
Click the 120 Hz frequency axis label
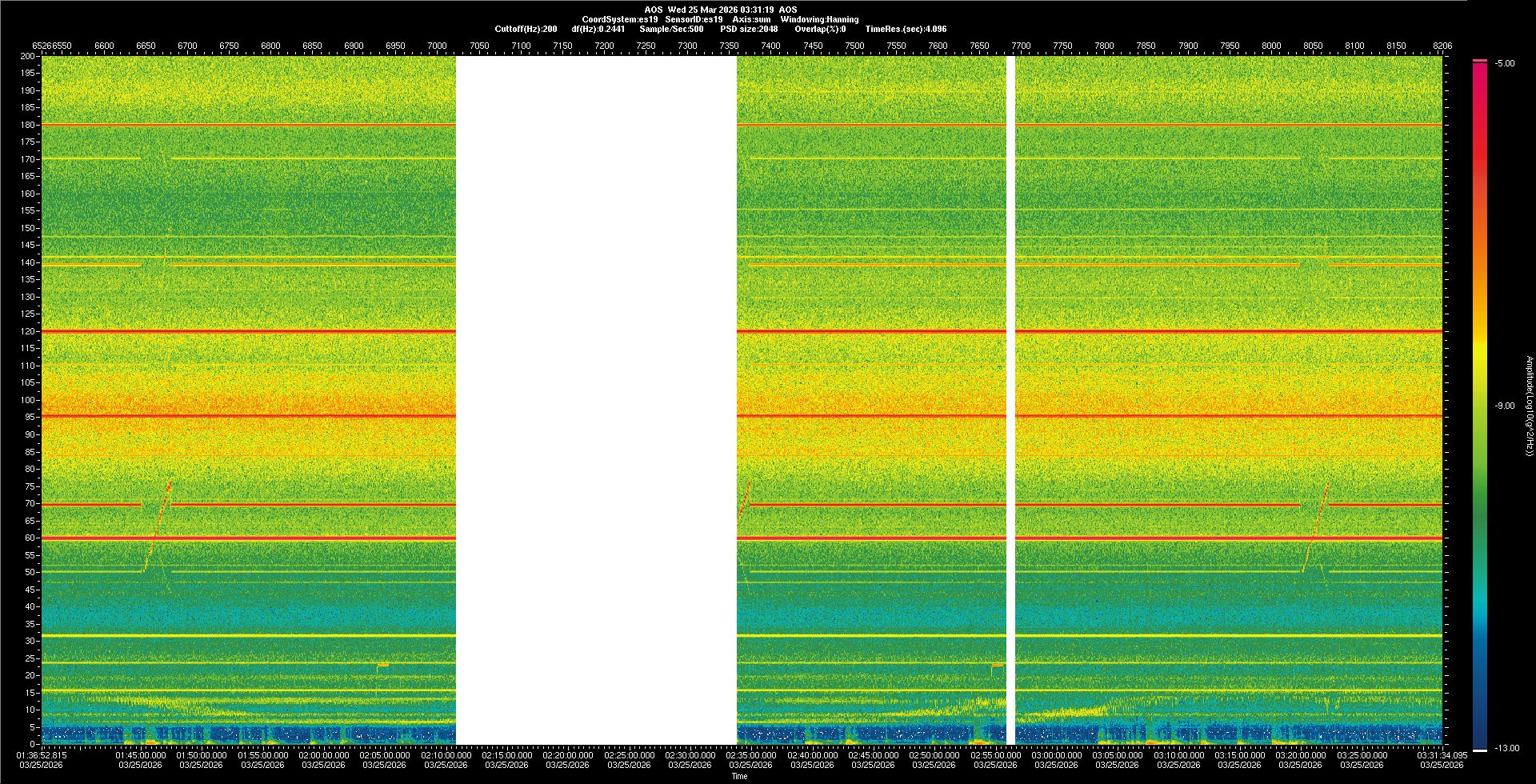28,331
